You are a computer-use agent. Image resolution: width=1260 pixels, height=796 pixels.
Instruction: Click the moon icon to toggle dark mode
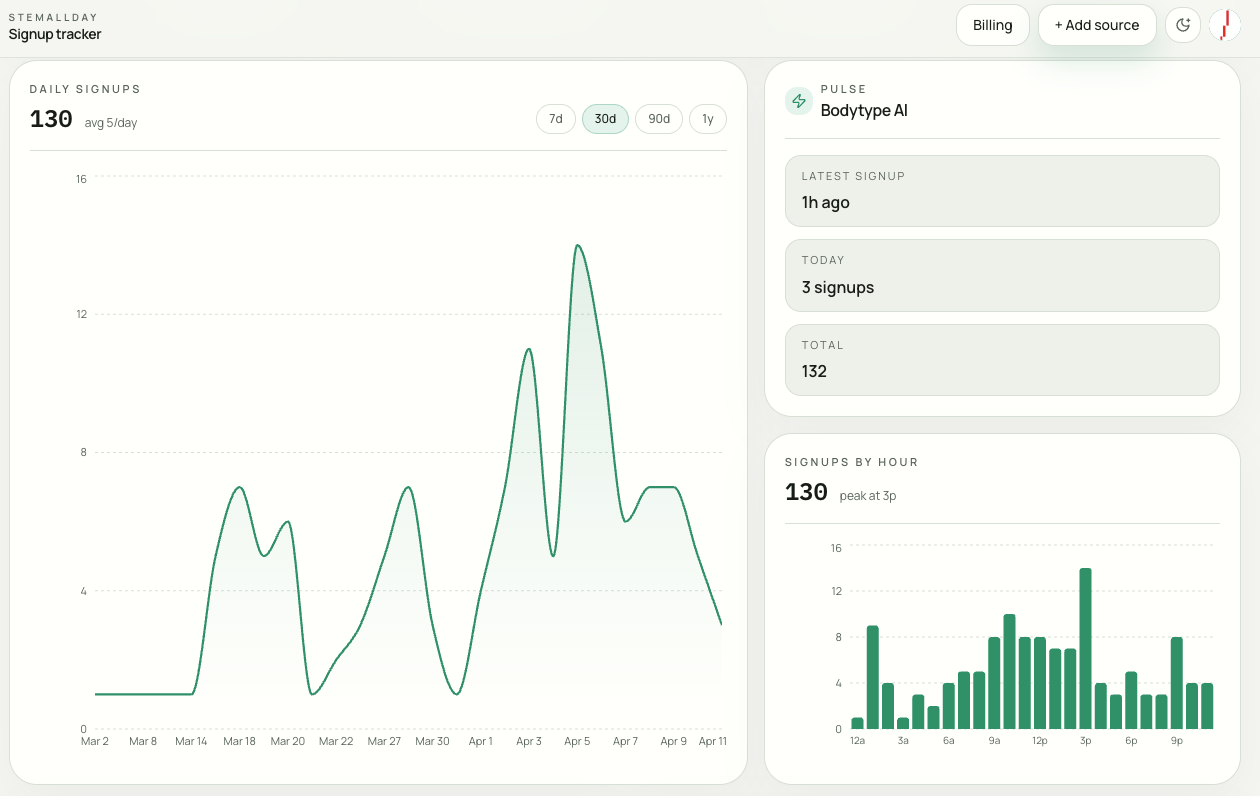1183,25
